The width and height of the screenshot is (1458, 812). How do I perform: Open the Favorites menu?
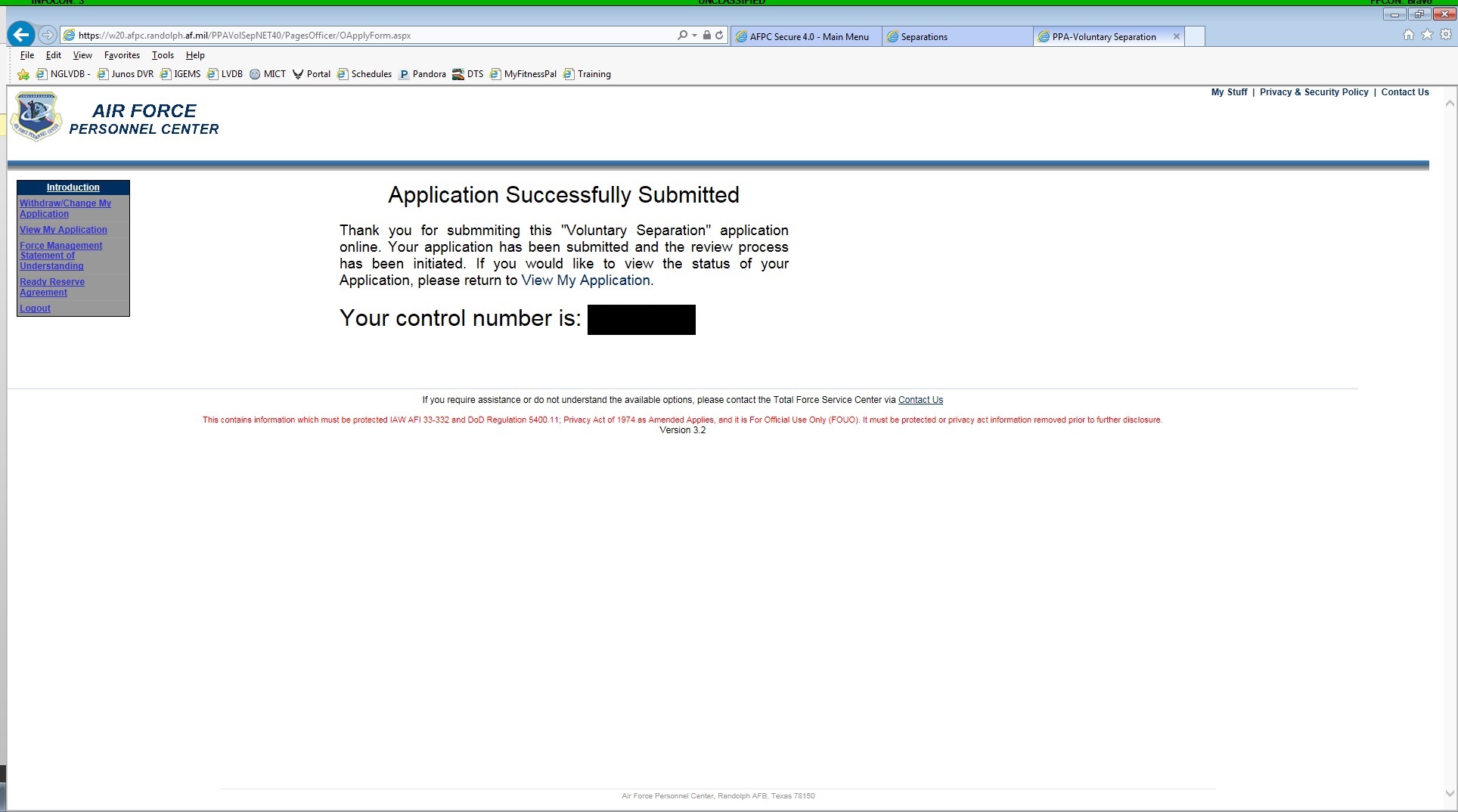pos(121,54)
